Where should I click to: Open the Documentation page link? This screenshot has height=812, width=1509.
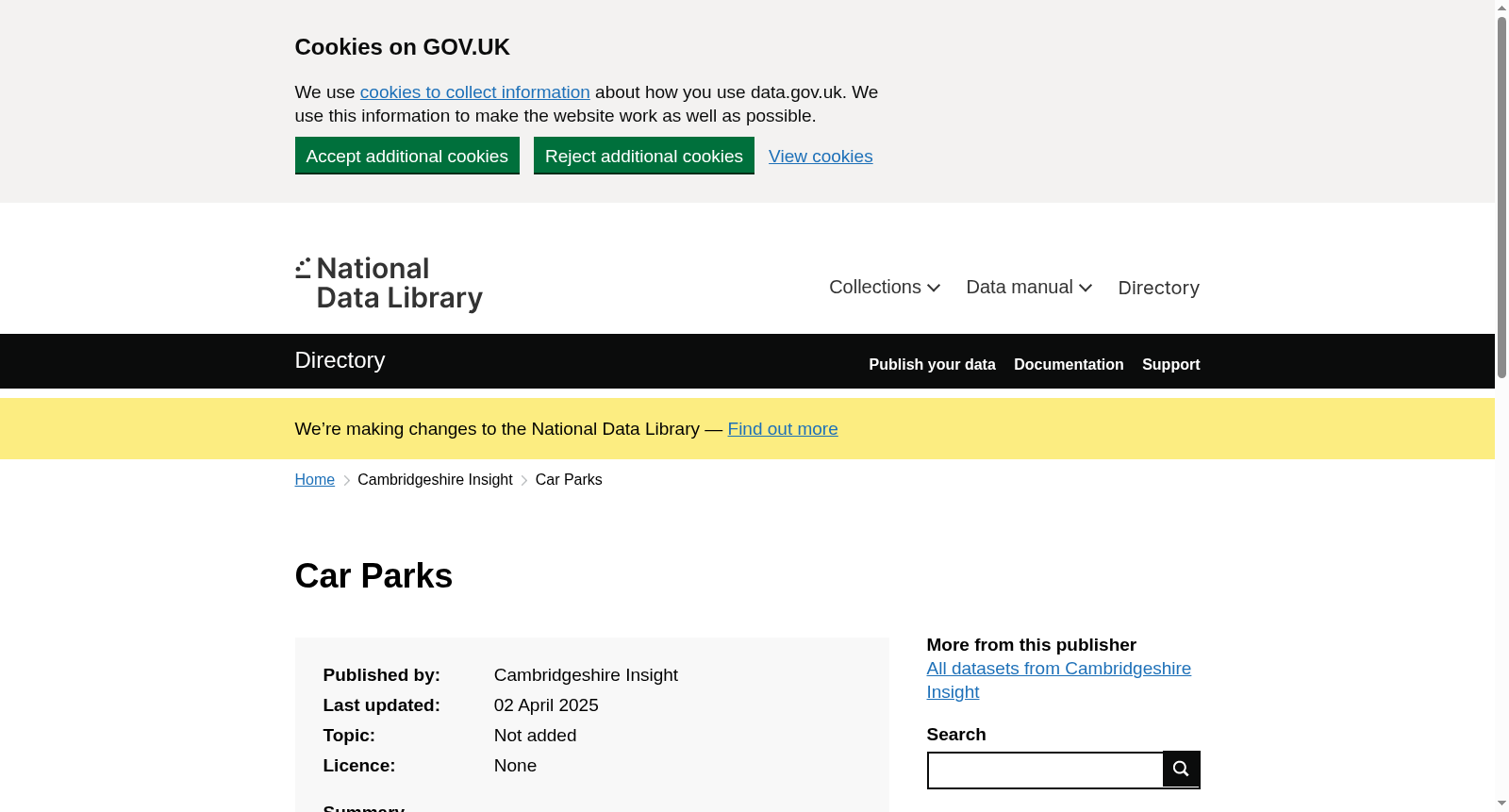click(x=1069, y=364)
